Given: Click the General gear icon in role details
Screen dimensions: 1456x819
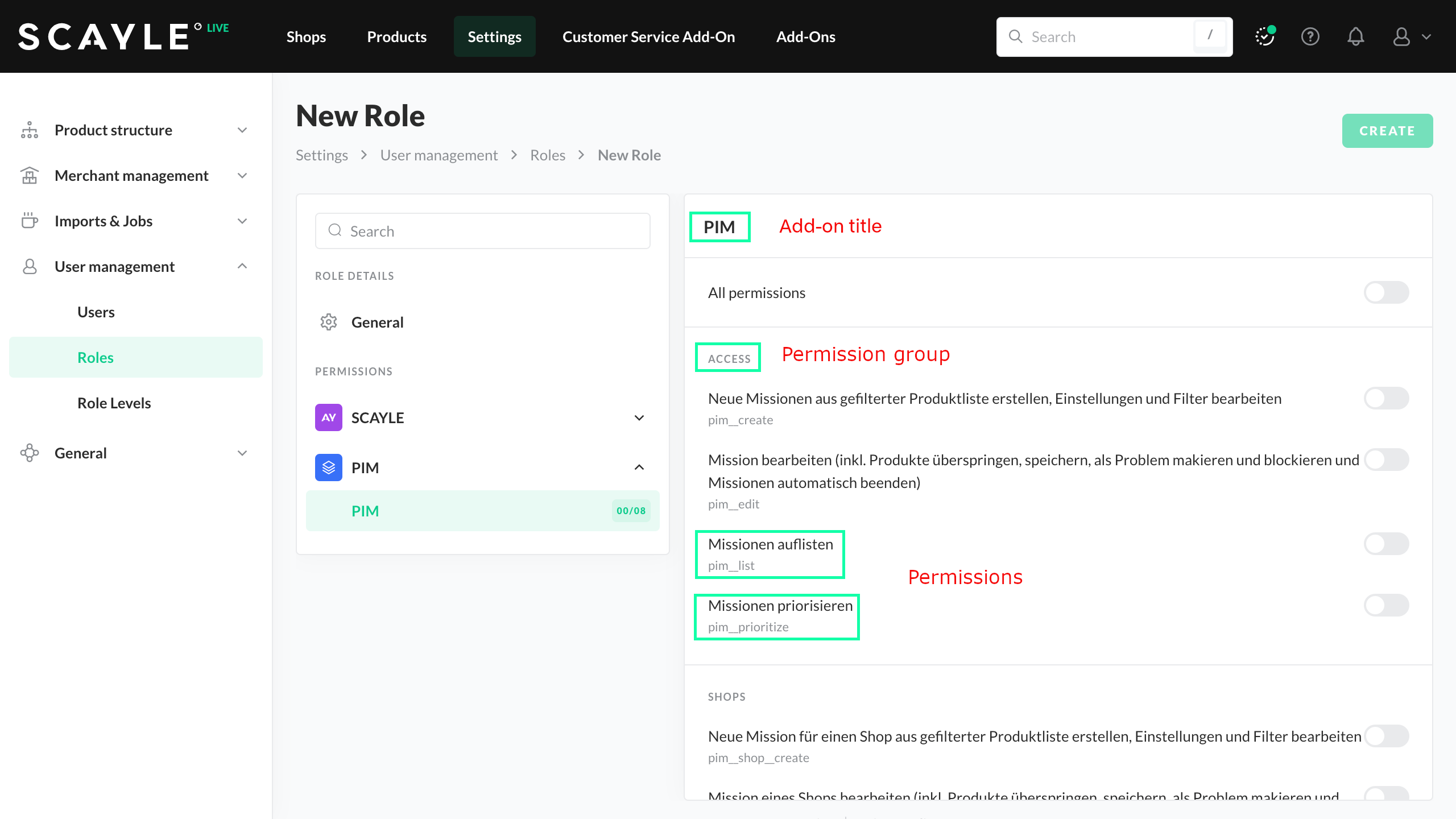Looking at the screenshot, I should [x=329, y=322].
